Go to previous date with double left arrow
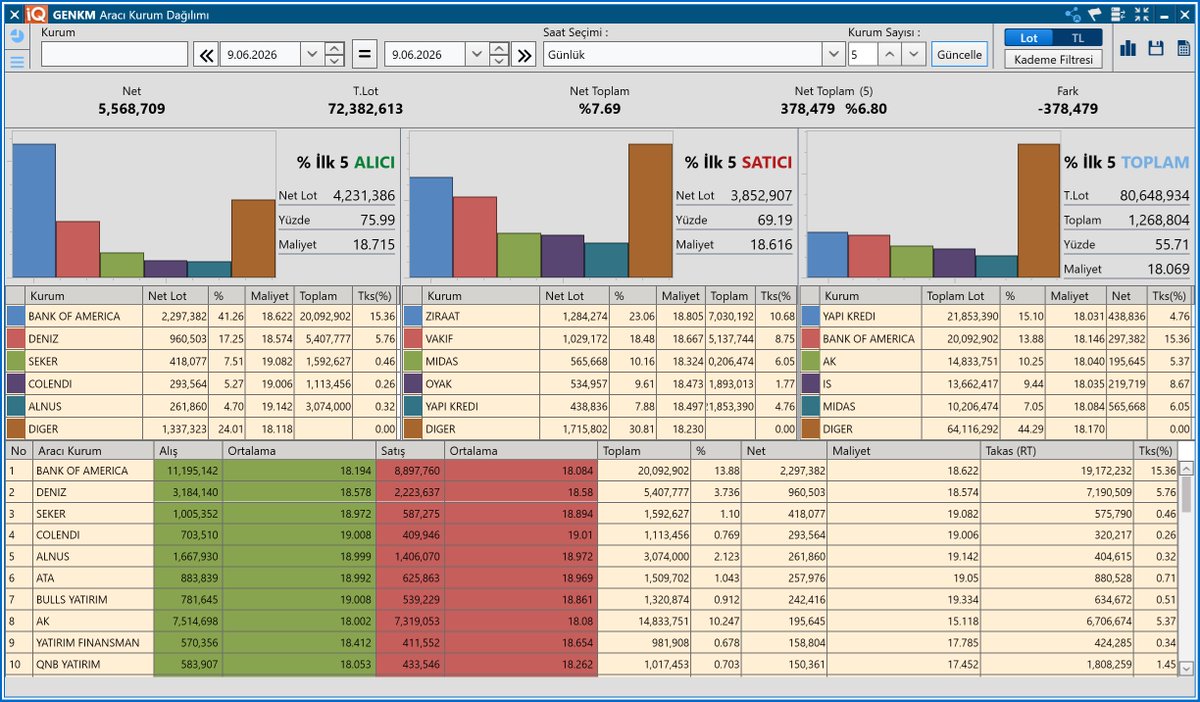Viewport: 1200px width, 702px height. click(205, 55)
